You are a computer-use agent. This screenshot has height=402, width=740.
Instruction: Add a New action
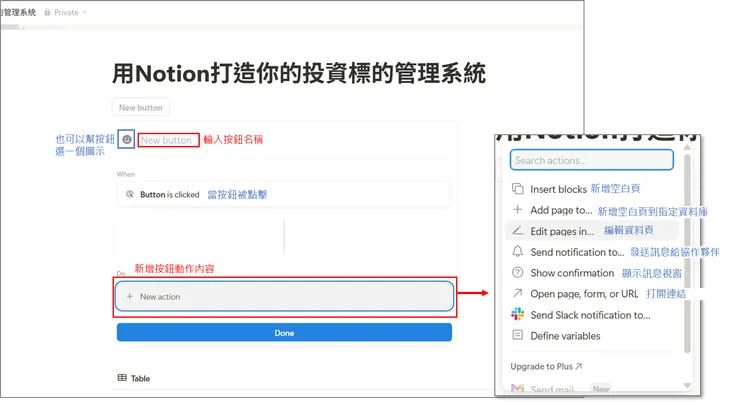pos(284,296)
